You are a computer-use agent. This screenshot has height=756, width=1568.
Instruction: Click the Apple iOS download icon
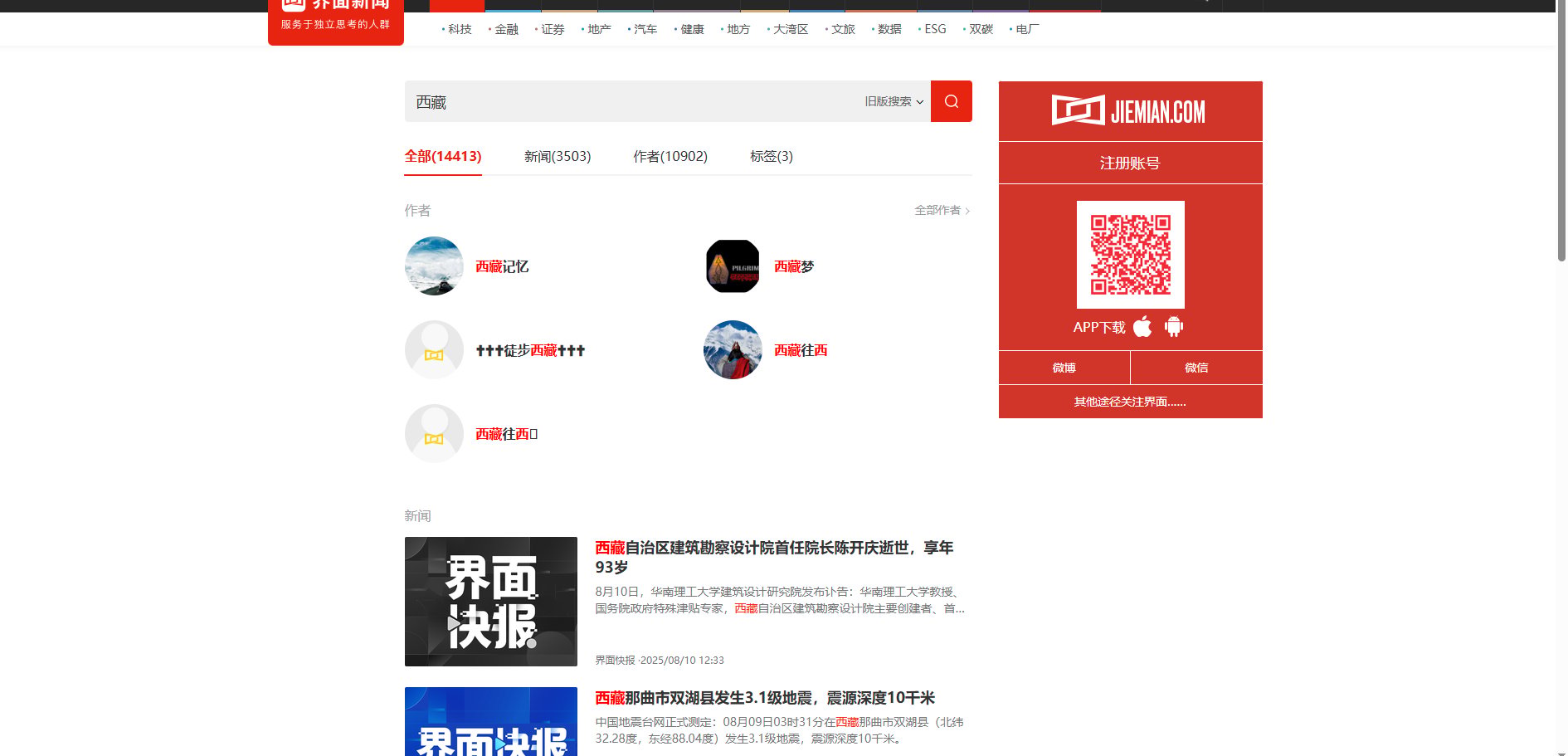pos(1142,326)
